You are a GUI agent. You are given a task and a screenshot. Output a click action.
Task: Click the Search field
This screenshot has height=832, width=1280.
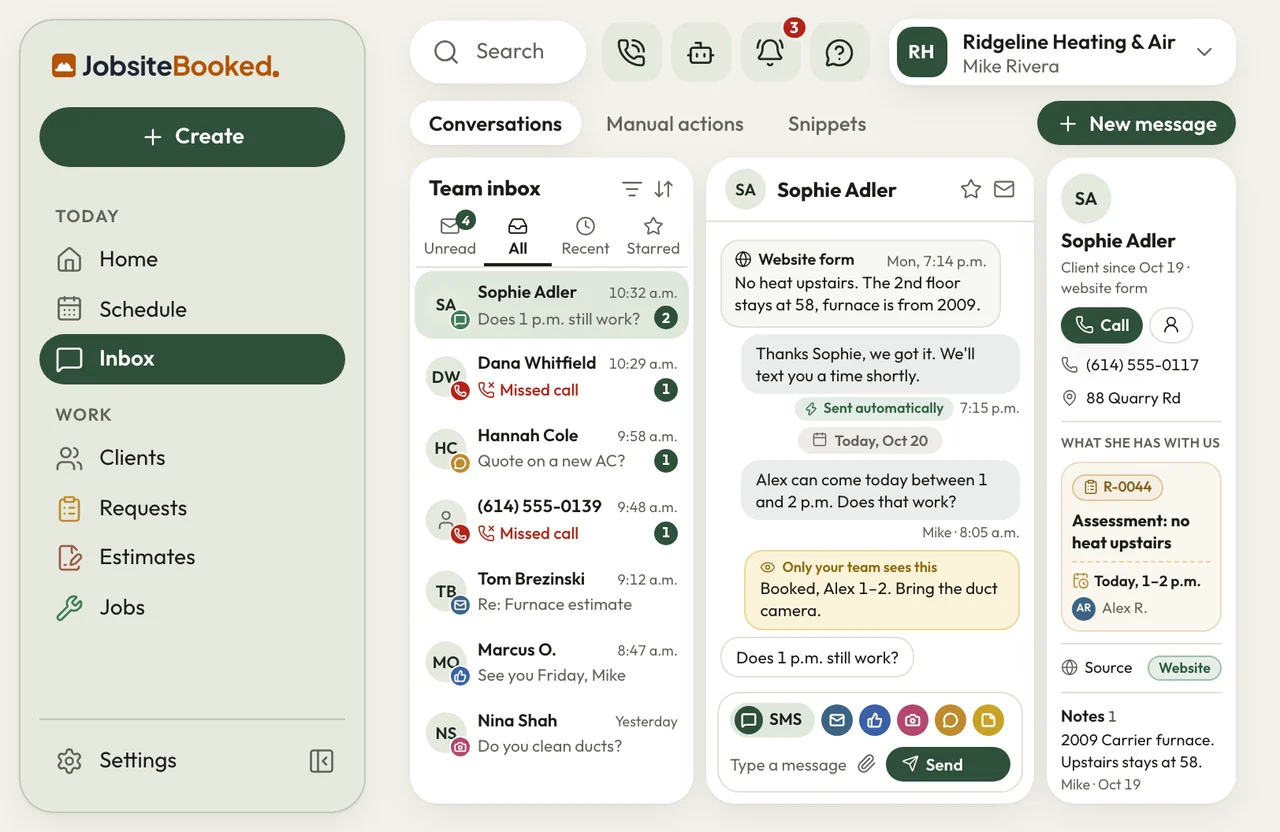pyautogui.click(x=498, y=52)
